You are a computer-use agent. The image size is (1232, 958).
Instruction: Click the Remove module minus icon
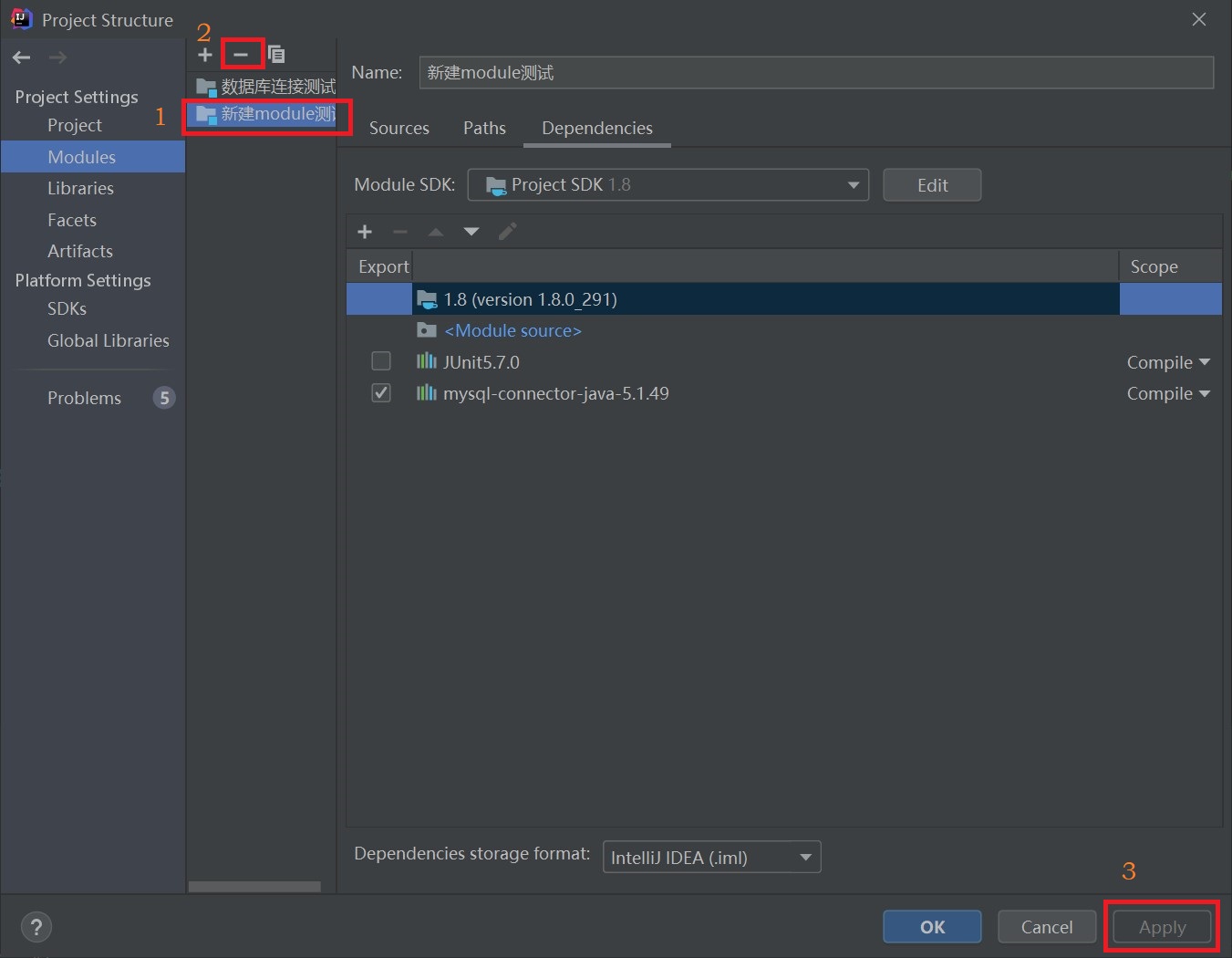(x=241, y=55)
